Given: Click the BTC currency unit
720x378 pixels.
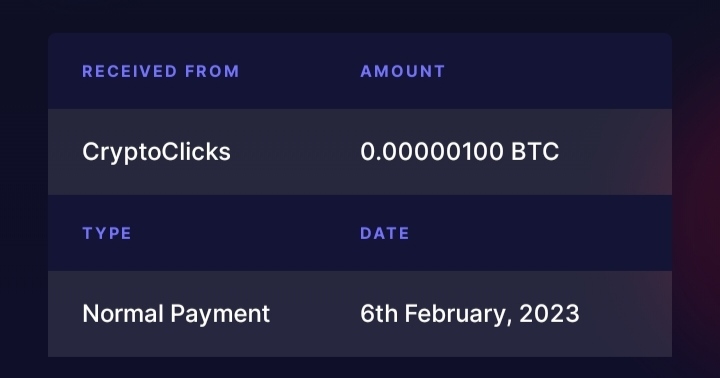Looking at the screenshot, I should tap(535, 152).
